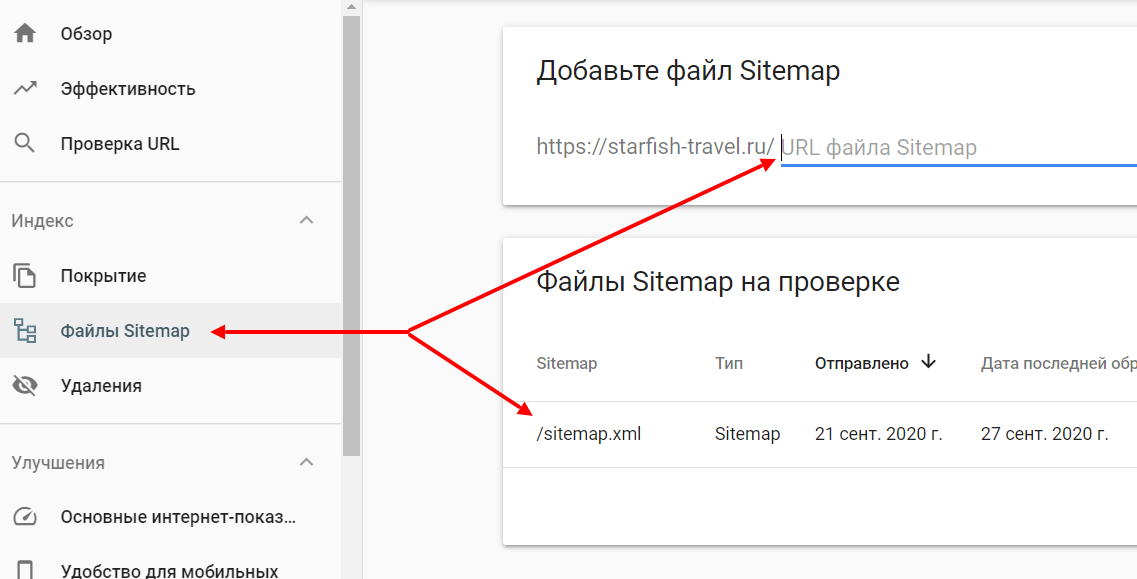This screenshot has width=1137, height=579.
Task: Select the Тип column header
Action: tap(728, 363)
